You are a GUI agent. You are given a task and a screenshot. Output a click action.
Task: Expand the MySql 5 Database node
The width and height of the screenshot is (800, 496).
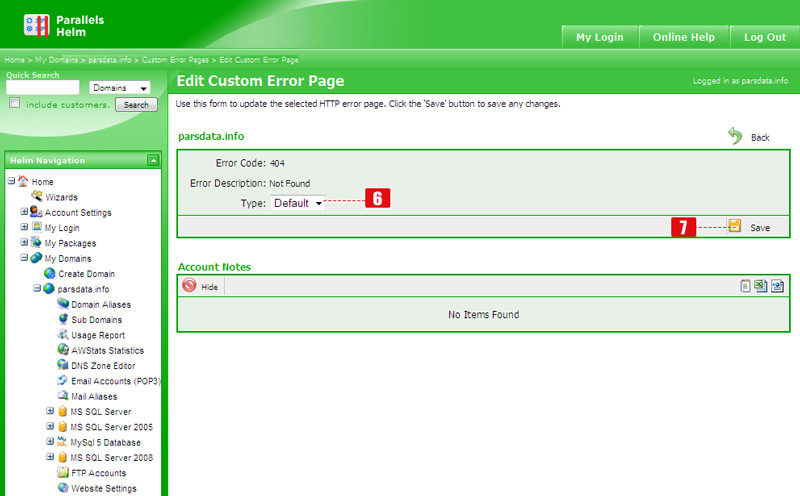[x=50, y=441]
